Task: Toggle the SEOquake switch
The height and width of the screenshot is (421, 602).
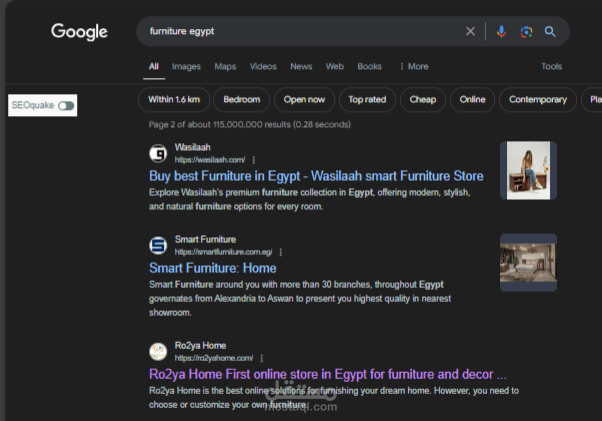Action: (65, 105)
